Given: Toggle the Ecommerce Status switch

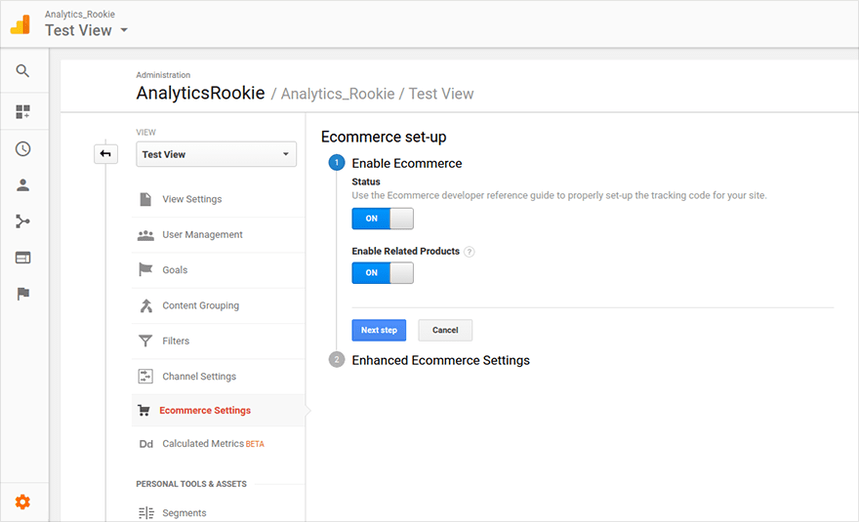Looking at the screenshot, I should pos(382,219).
